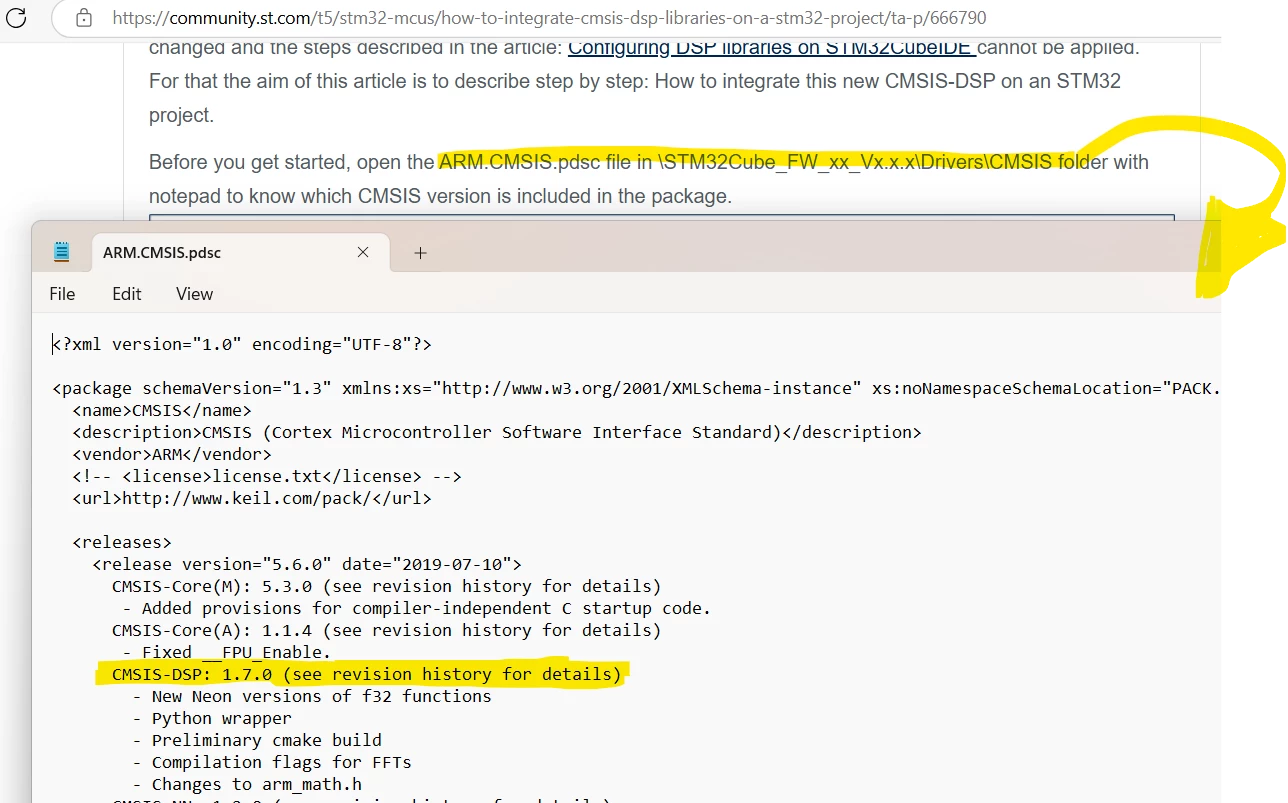The image size is (1288, 803).
Task: Click the CMSIS description tag line
Action: click(497, 432)
